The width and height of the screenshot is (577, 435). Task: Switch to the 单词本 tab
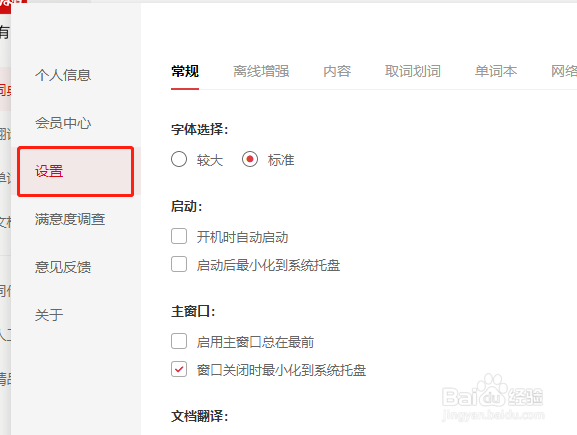[496, 71]
